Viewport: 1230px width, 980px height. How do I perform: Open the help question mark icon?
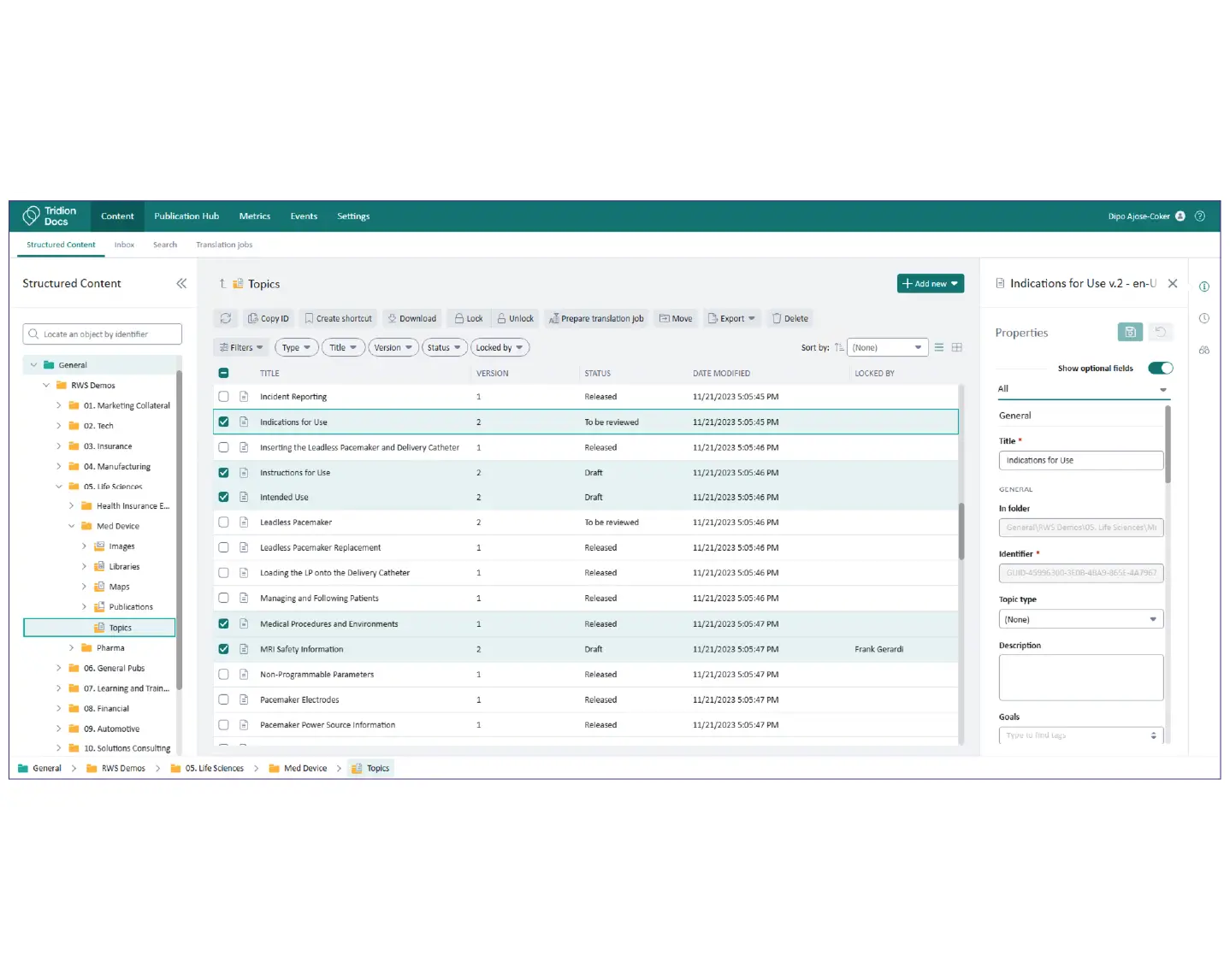(x=1200, y=216)
